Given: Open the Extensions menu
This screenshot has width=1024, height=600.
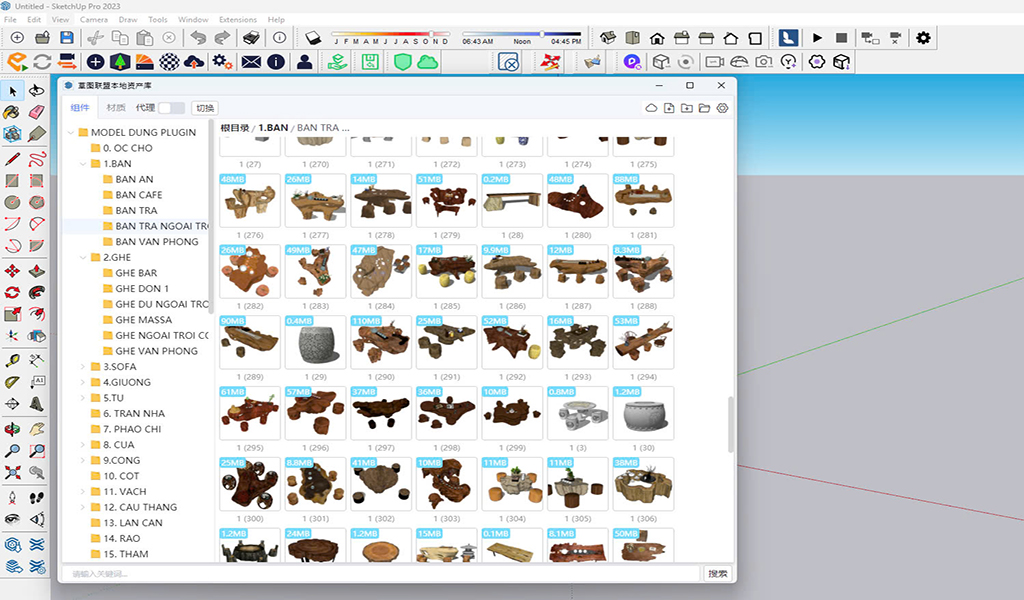Looking at the screenshot, I should (x=237, y=19).
